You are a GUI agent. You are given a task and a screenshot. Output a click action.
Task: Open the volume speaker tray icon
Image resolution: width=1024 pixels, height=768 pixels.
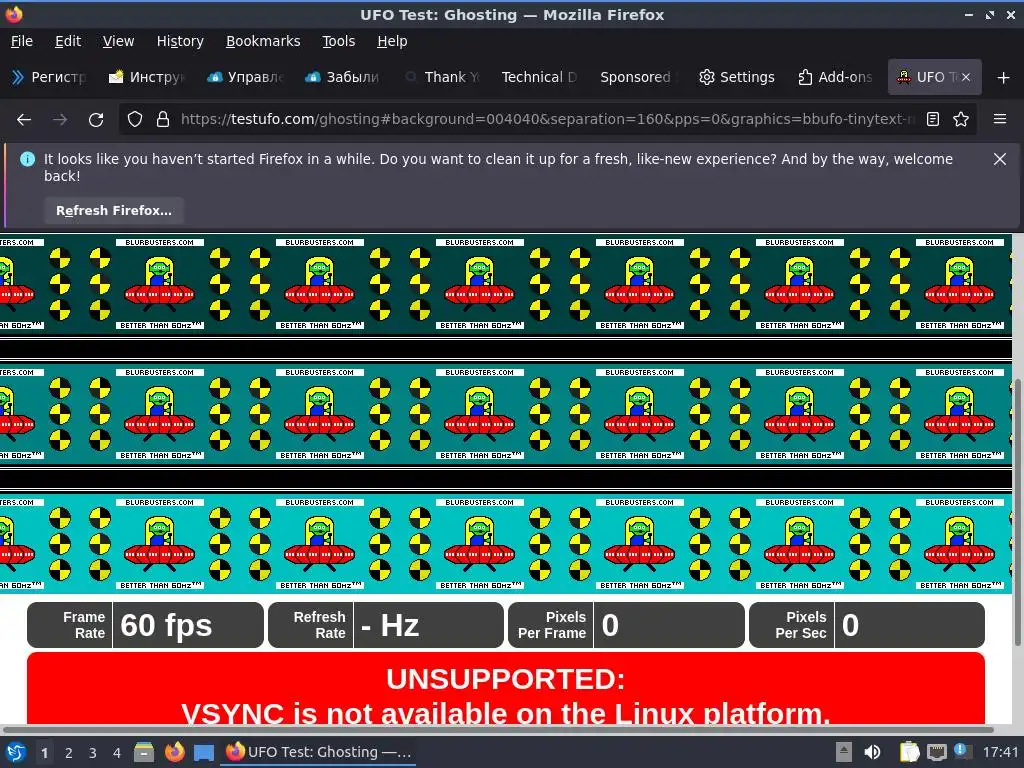(x=872, y=752)
